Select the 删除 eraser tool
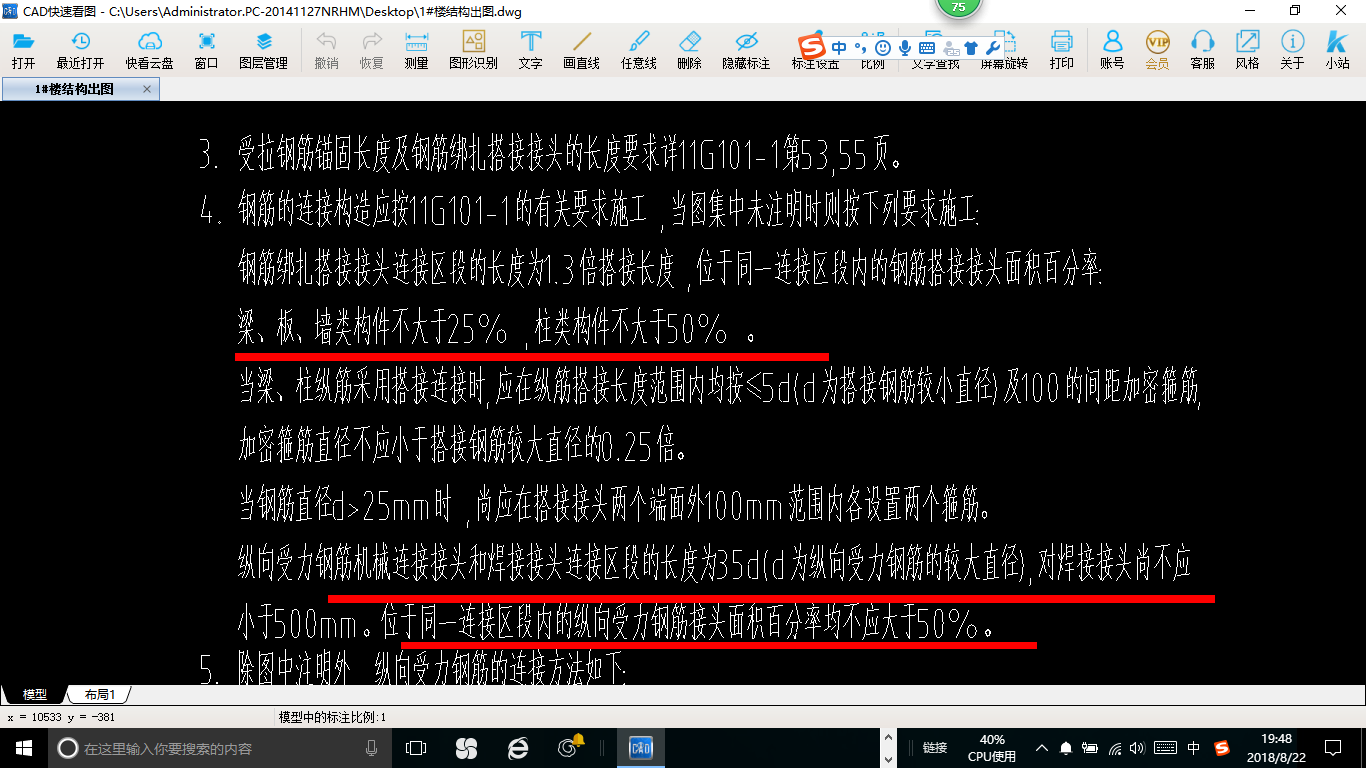This screenshot has width=1366, height=768. (689, 50)
